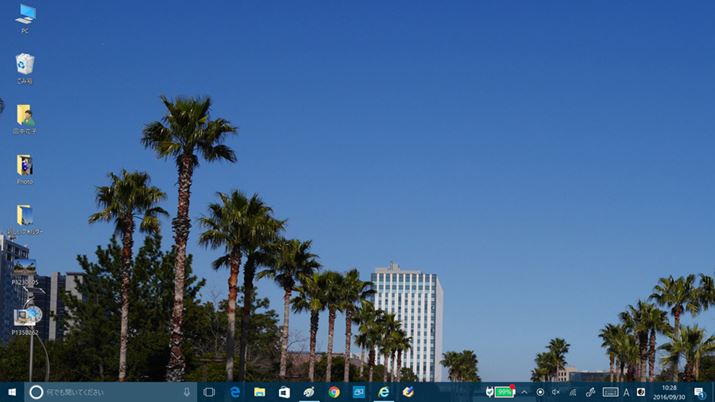Open the network Wi-Fi tray icon
The image size is (715, 402).
[x=573, y=392]
